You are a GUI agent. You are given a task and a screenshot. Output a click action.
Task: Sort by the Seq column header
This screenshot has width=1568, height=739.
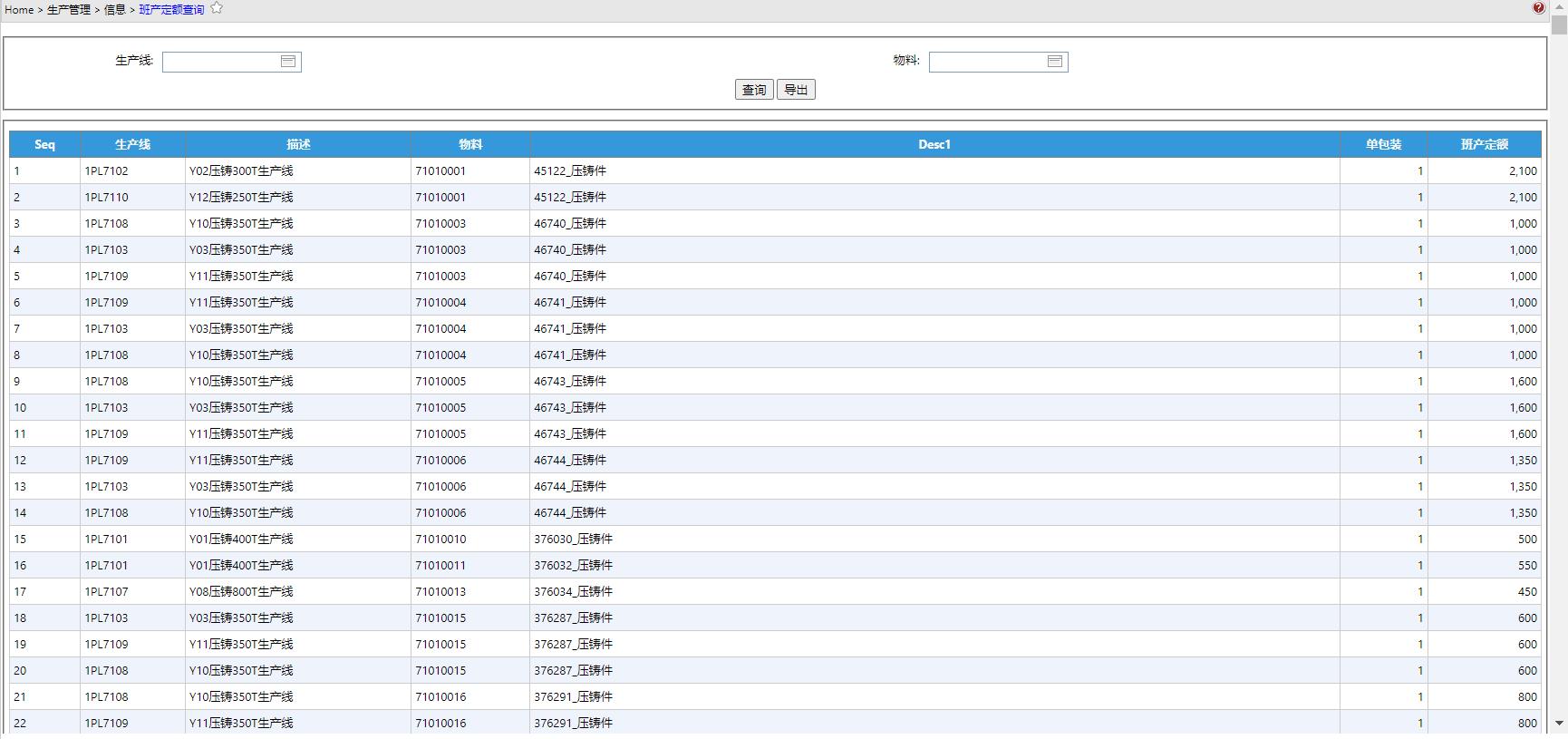44,144
